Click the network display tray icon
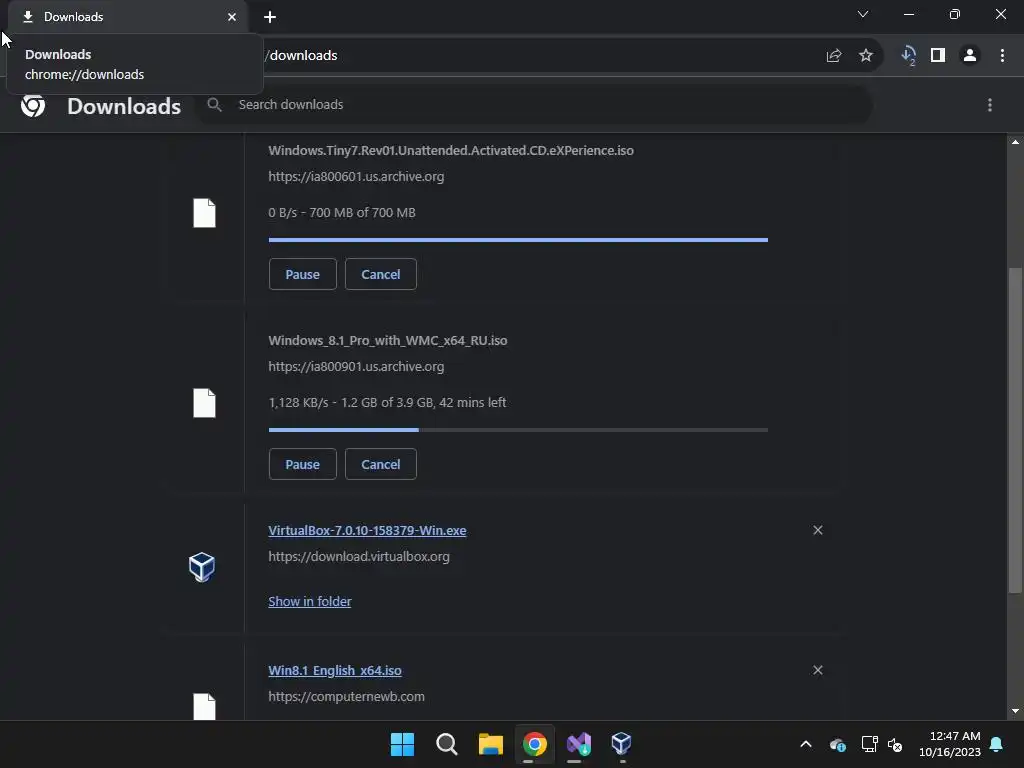 [x=869, y=744]
